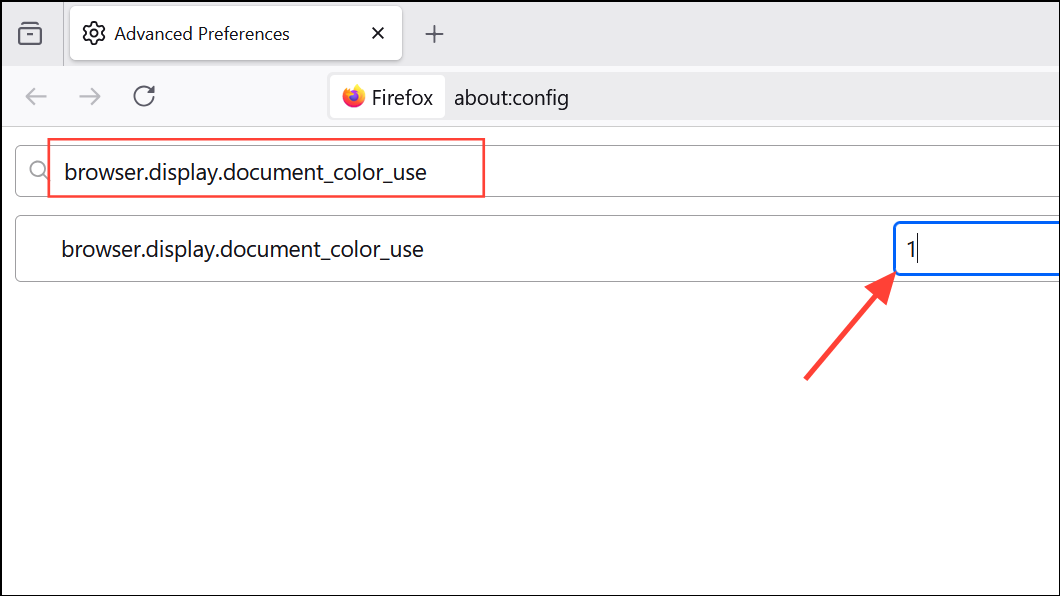Click the back navigation arrow
Image resolution: width=1060 pixels, height=596 pixels.
(x=36, y=96)
